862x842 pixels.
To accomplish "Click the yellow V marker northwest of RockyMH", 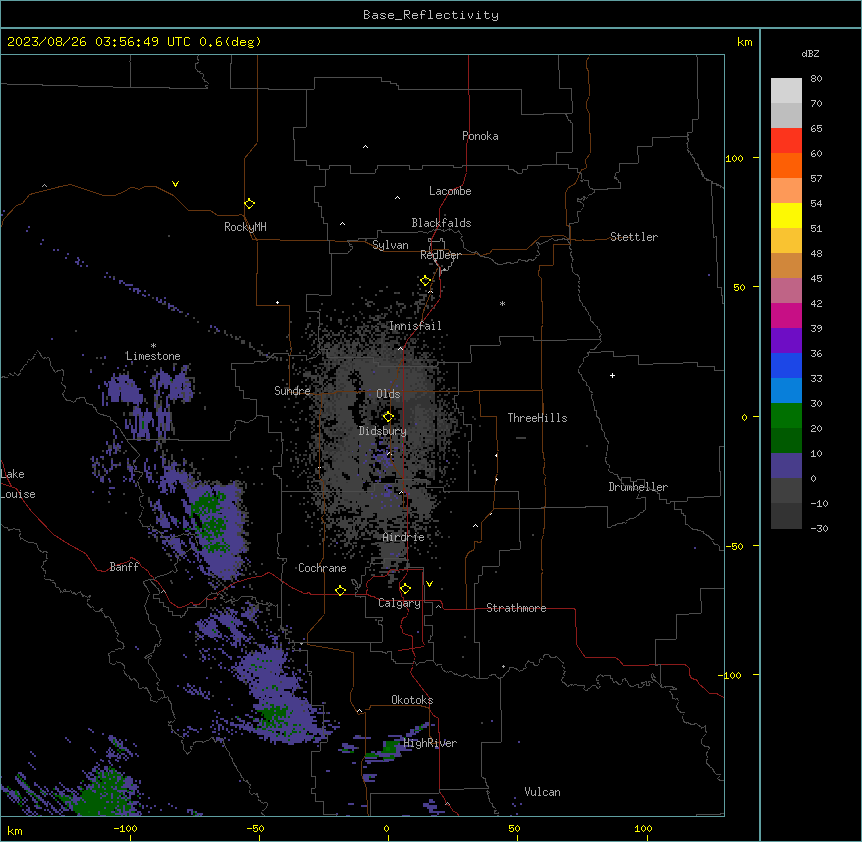I will [175, 184].
